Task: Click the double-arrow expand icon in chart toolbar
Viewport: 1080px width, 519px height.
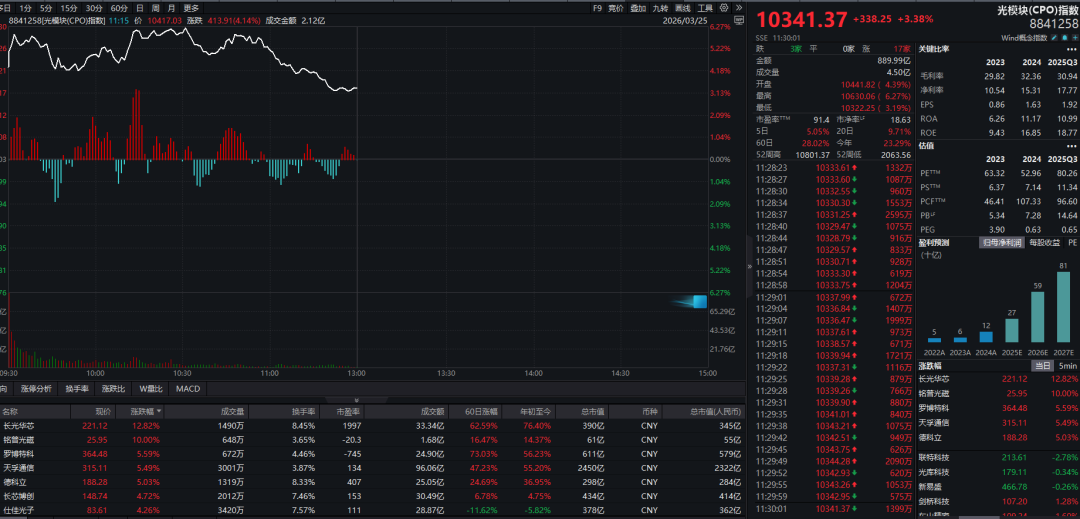Action: click(x=738, y=8)
